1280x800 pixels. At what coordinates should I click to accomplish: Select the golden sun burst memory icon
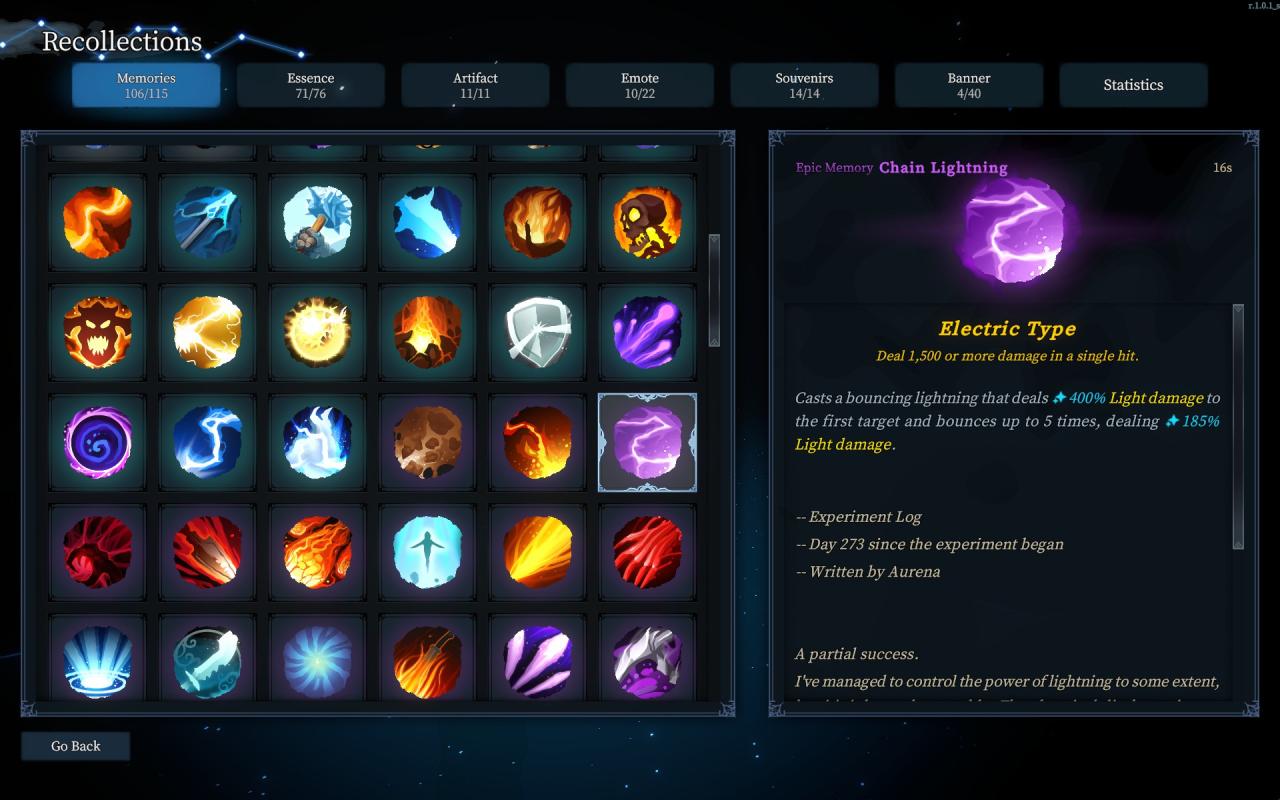pos(317,332)
